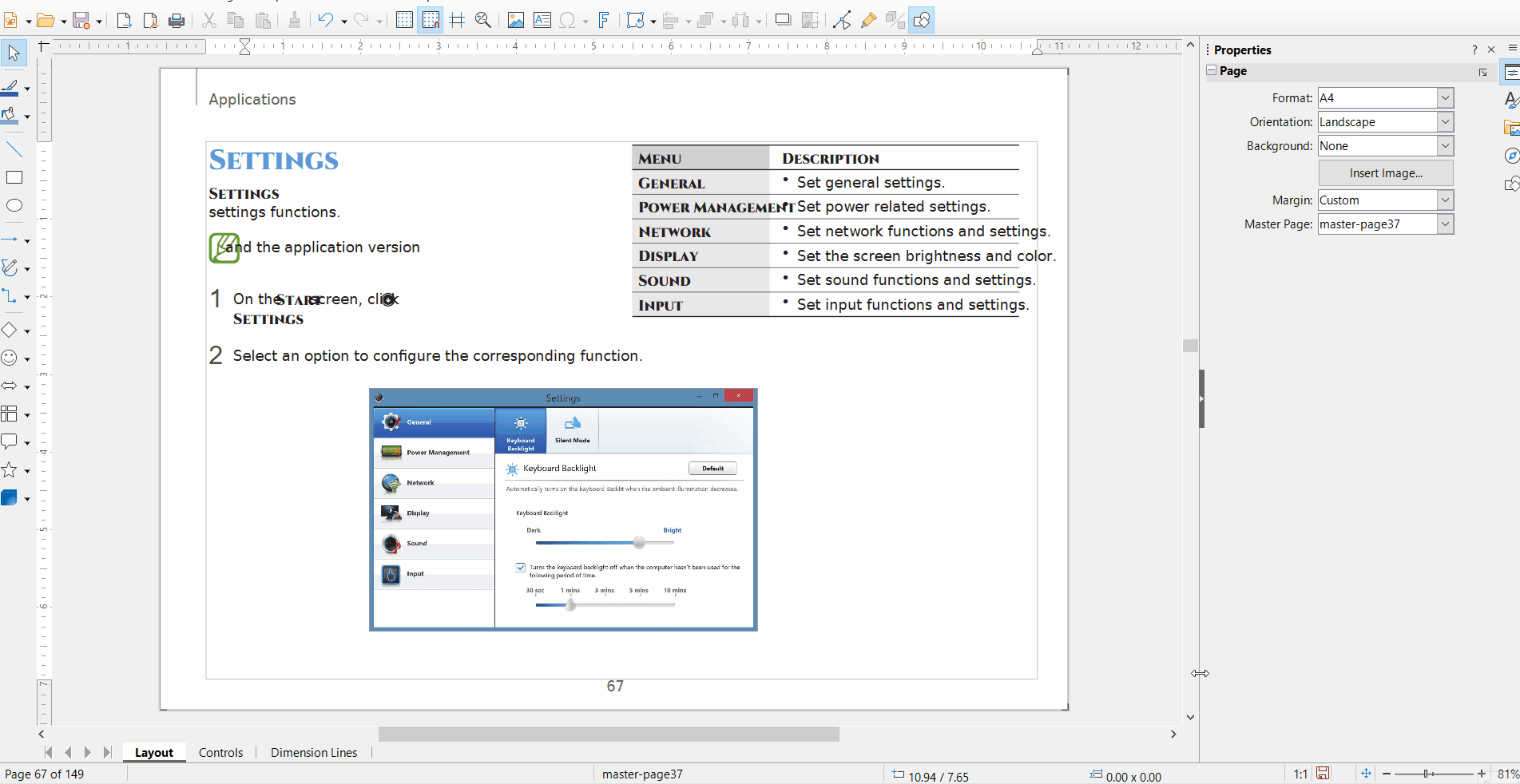Switch to the Controls layer tab
1520x784 pixels.
(x=221, y=753)
